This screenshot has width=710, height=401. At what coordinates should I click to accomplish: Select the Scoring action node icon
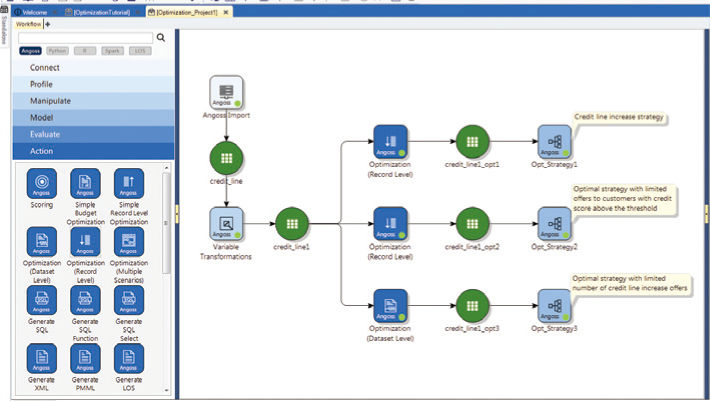[x=42, y=184]
